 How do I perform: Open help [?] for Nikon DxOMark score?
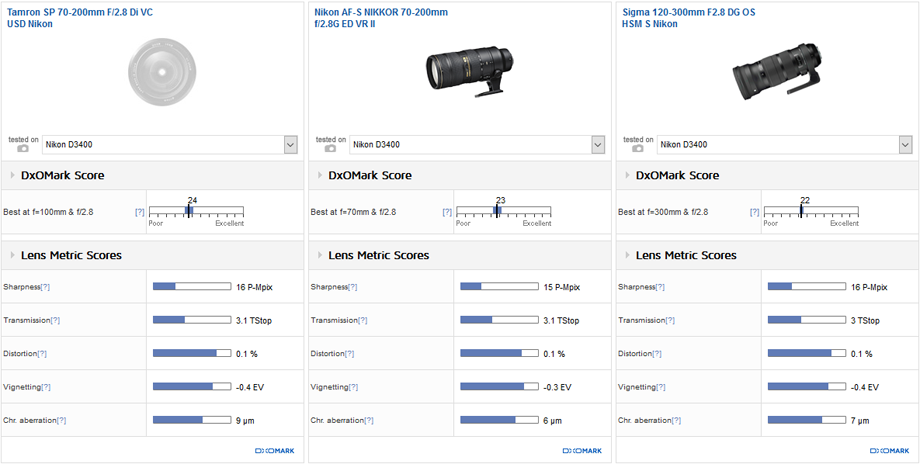(447, 212)
